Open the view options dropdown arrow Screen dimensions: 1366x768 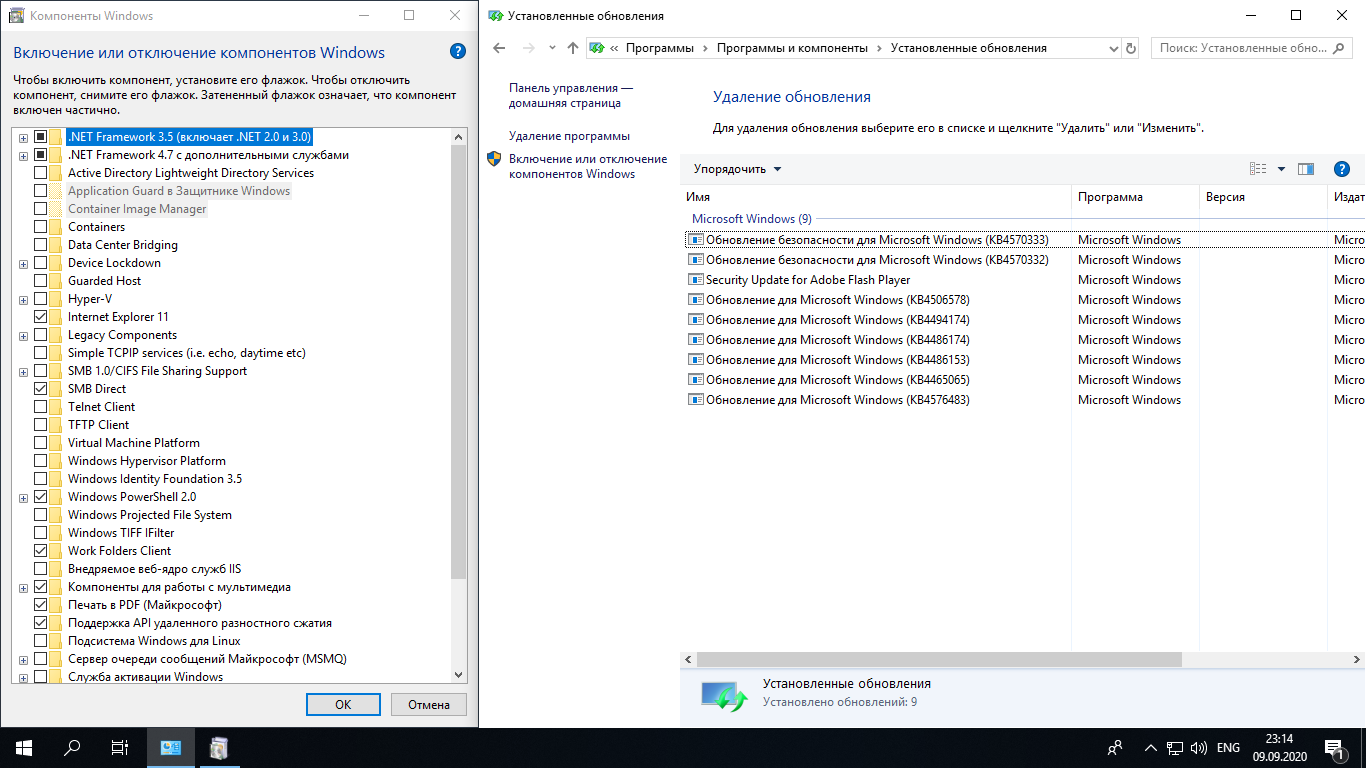pos(1281,169)
